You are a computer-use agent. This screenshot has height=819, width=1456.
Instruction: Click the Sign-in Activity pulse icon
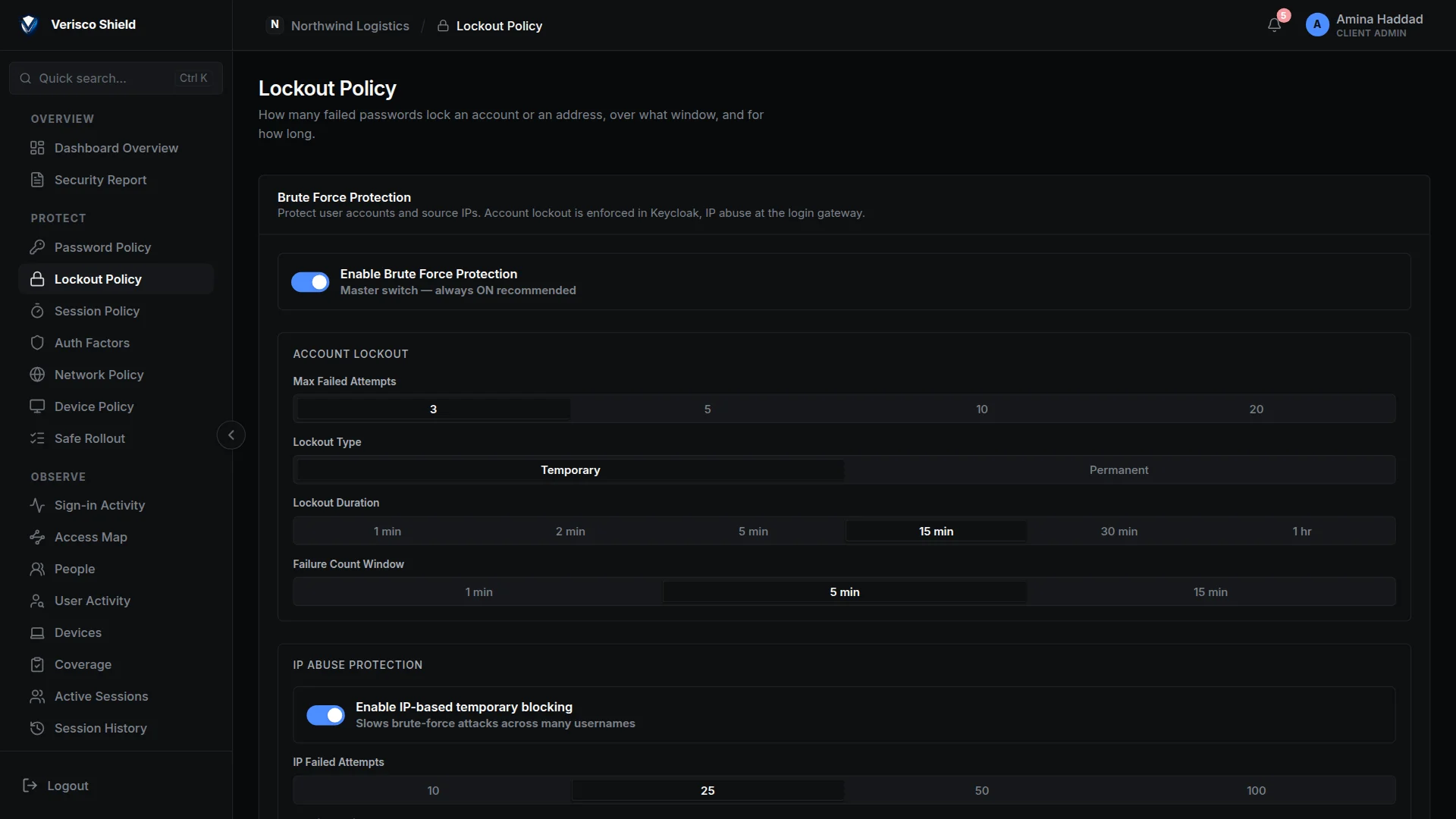37,505
